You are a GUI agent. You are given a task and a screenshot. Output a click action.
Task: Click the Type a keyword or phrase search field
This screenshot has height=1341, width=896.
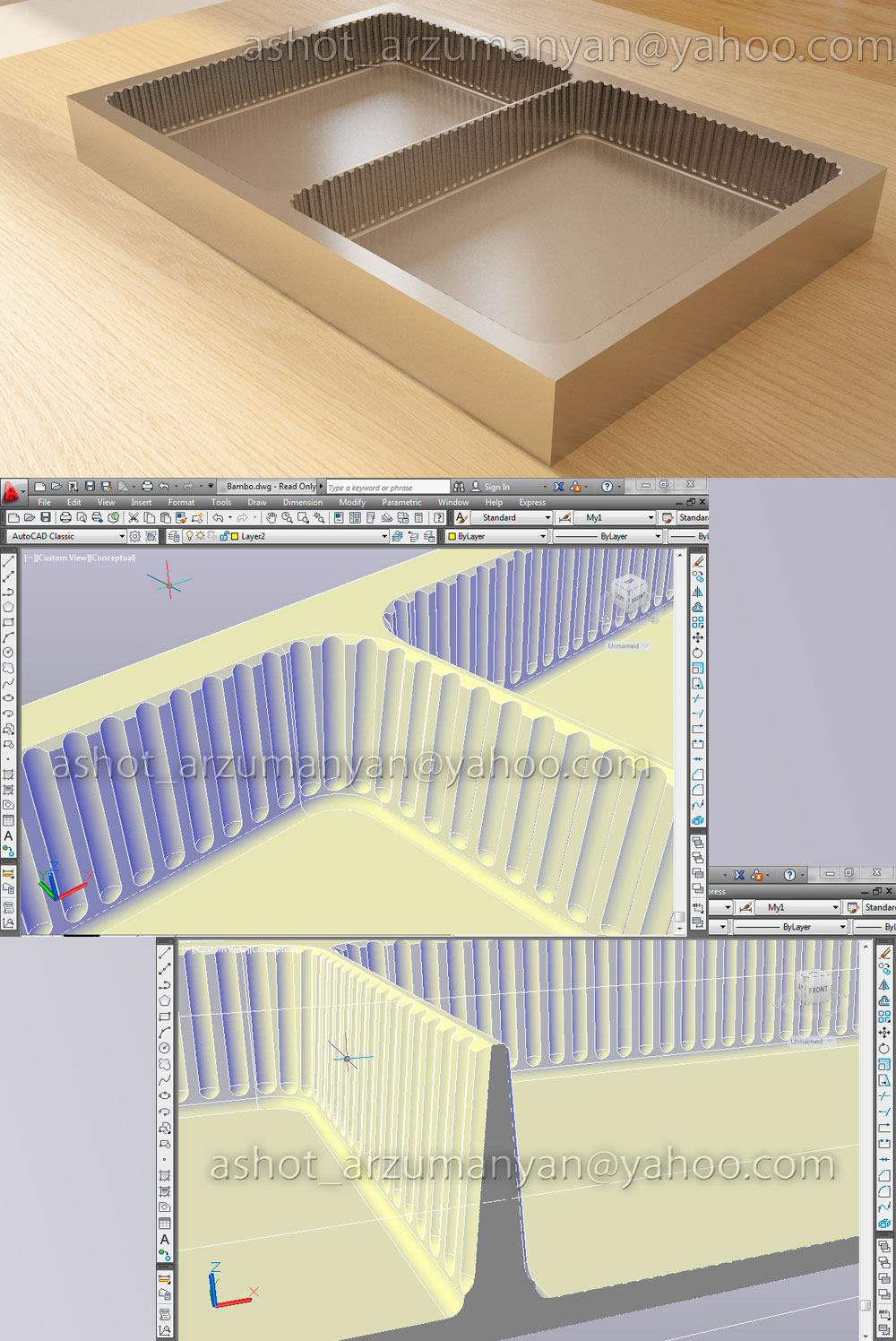(x=388, y=487)
